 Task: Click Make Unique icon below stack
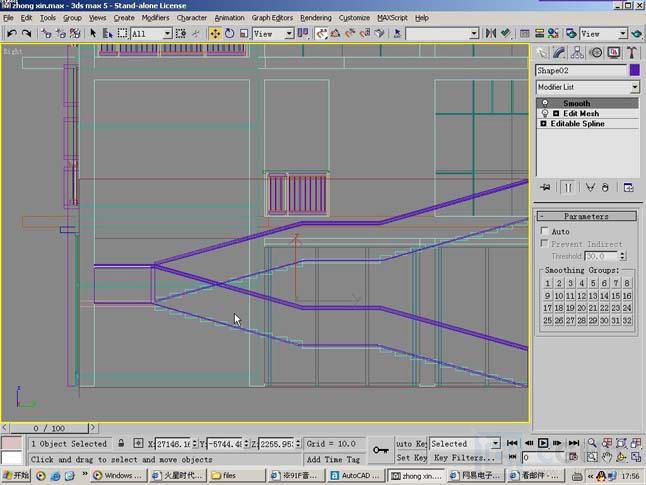pos(590,187)
